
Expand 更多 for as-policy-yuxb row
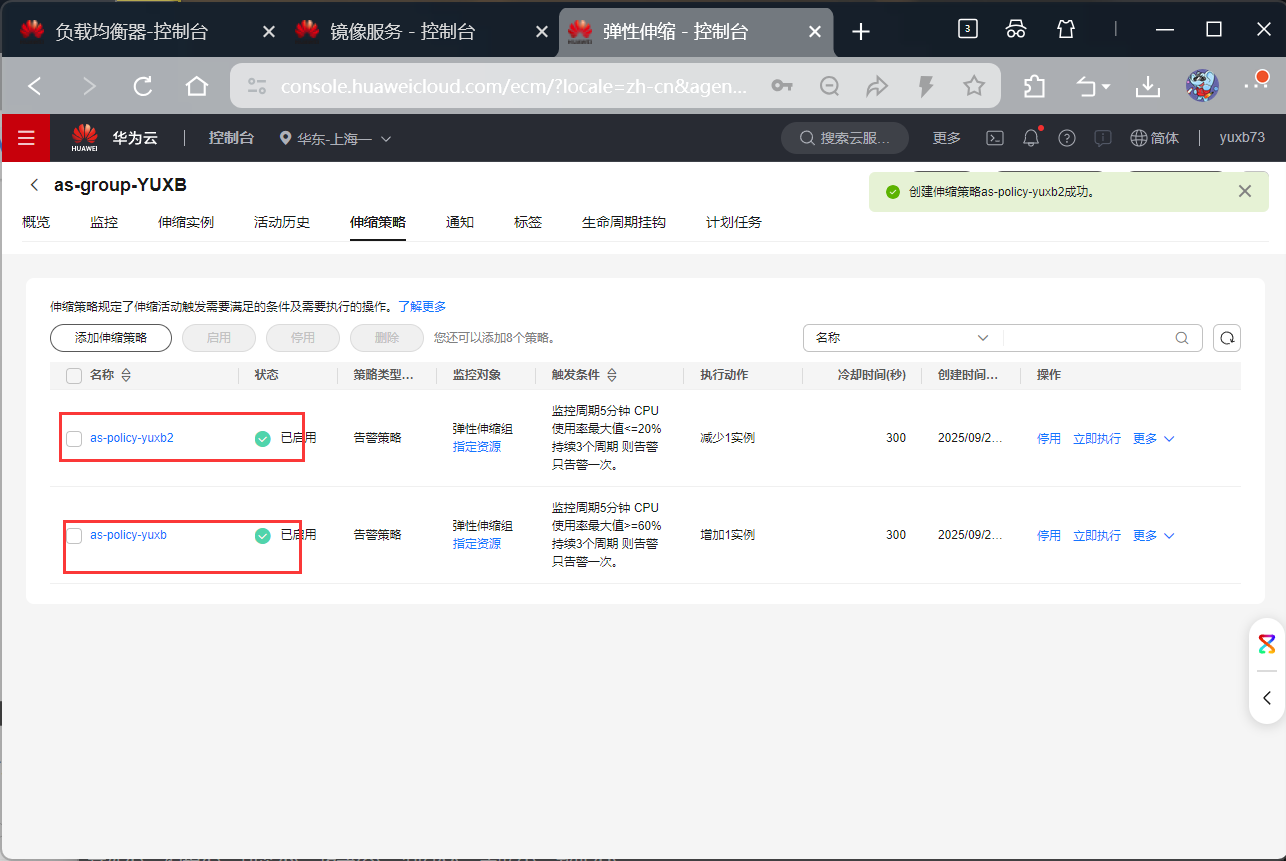1153,535
